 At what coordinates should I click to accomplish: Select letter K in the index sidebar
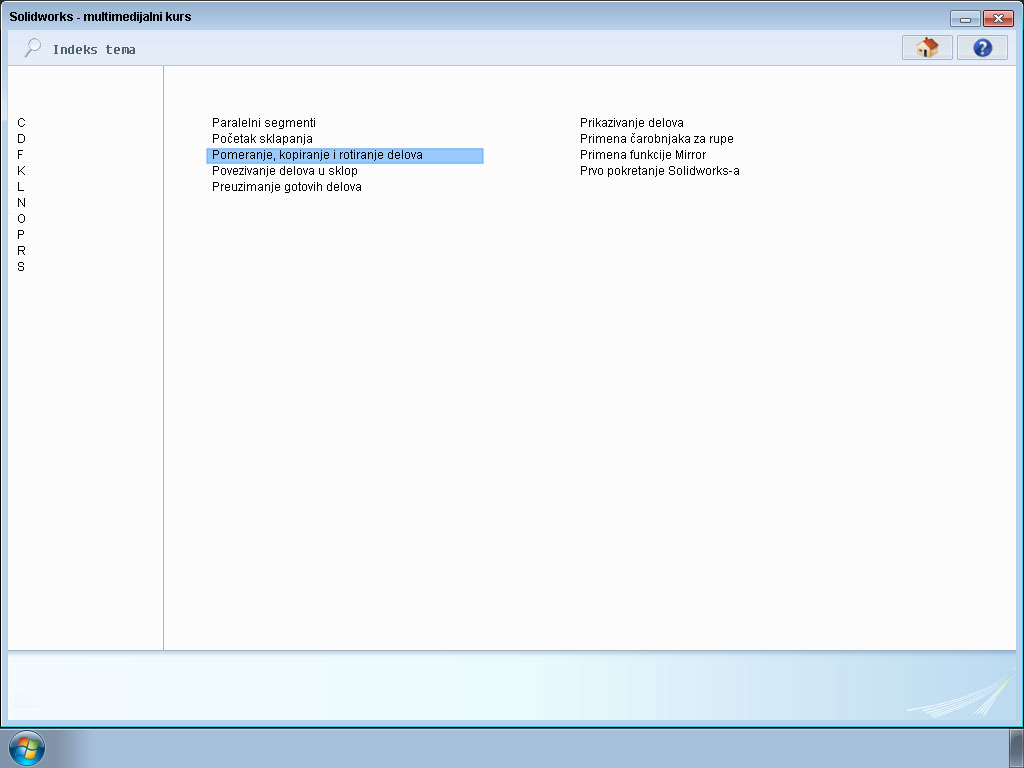click(x=20, y=171)
